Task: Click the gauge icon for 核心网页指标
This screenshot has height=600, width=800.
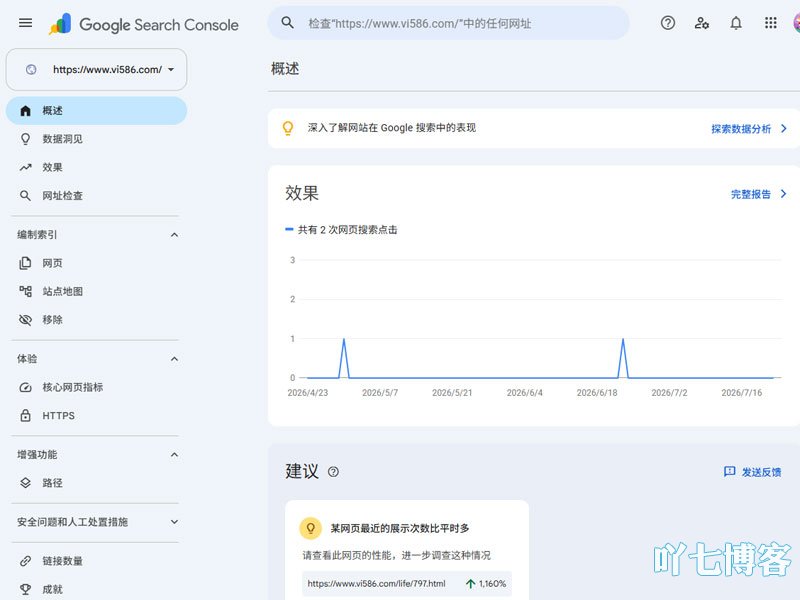Action: tap(26, 387)
